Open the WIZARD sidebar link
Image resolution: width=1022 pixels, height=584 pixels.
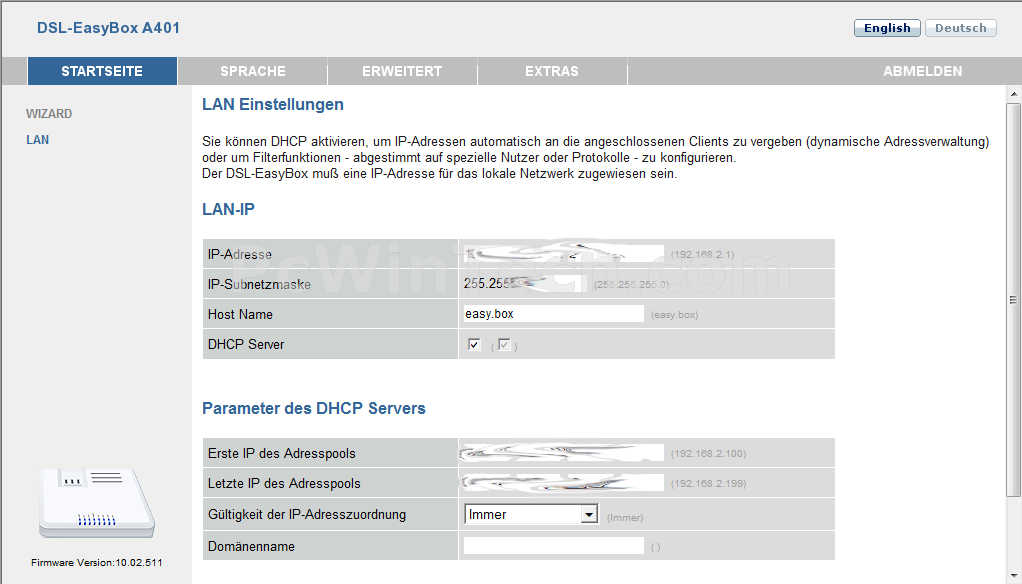[x=49, y=113]
